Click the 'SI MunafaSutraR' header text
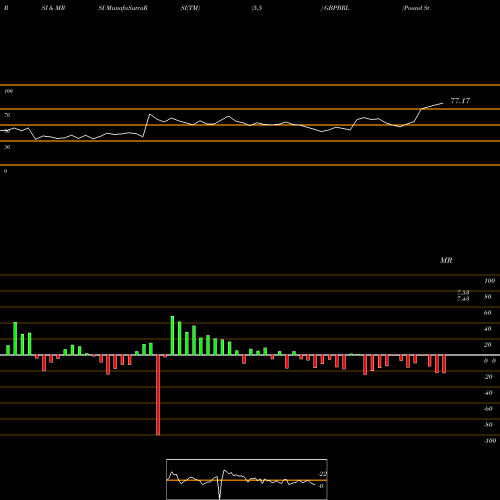Screen dimensions: 500x500 click(123, 8)
